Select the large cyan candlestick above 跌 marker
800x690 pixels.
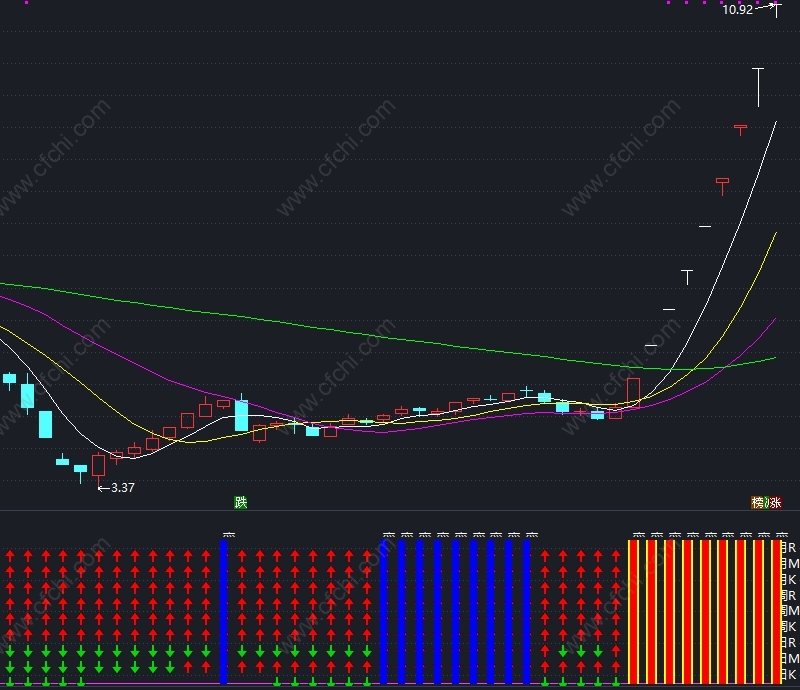pyautogui.click(x=241, y=414)
